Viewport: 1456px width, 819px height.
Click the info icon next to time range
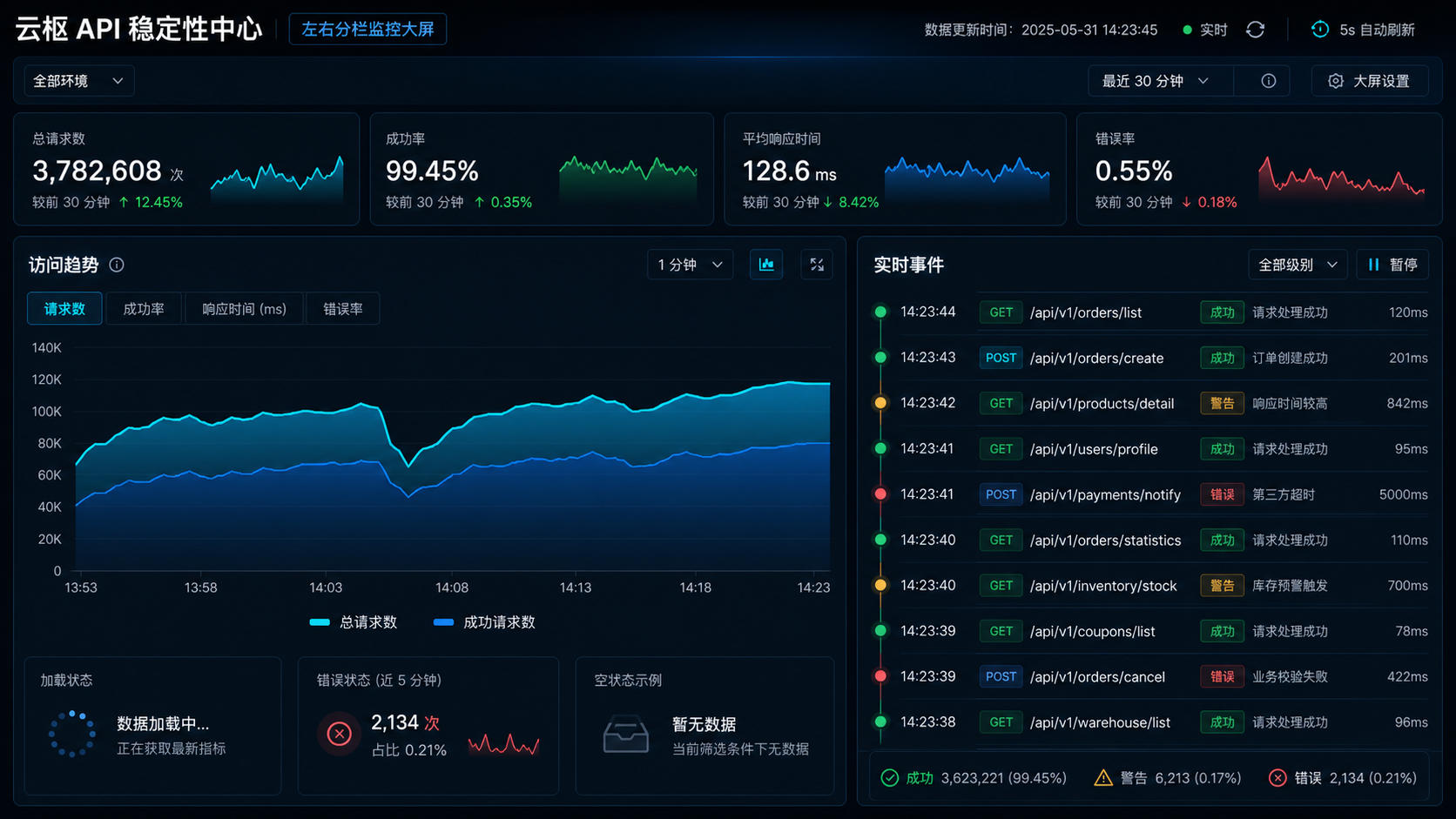[1269, 81]
